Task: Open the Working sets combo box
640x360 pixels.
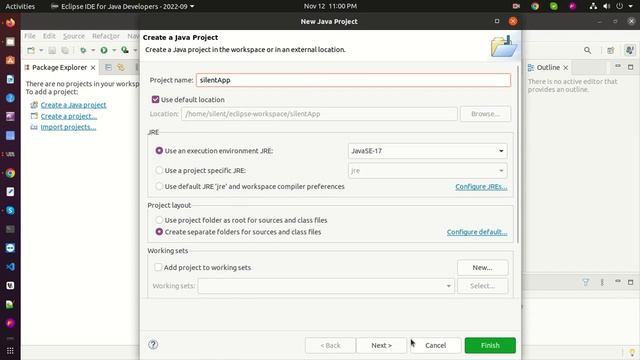Action: coord(326,286)
